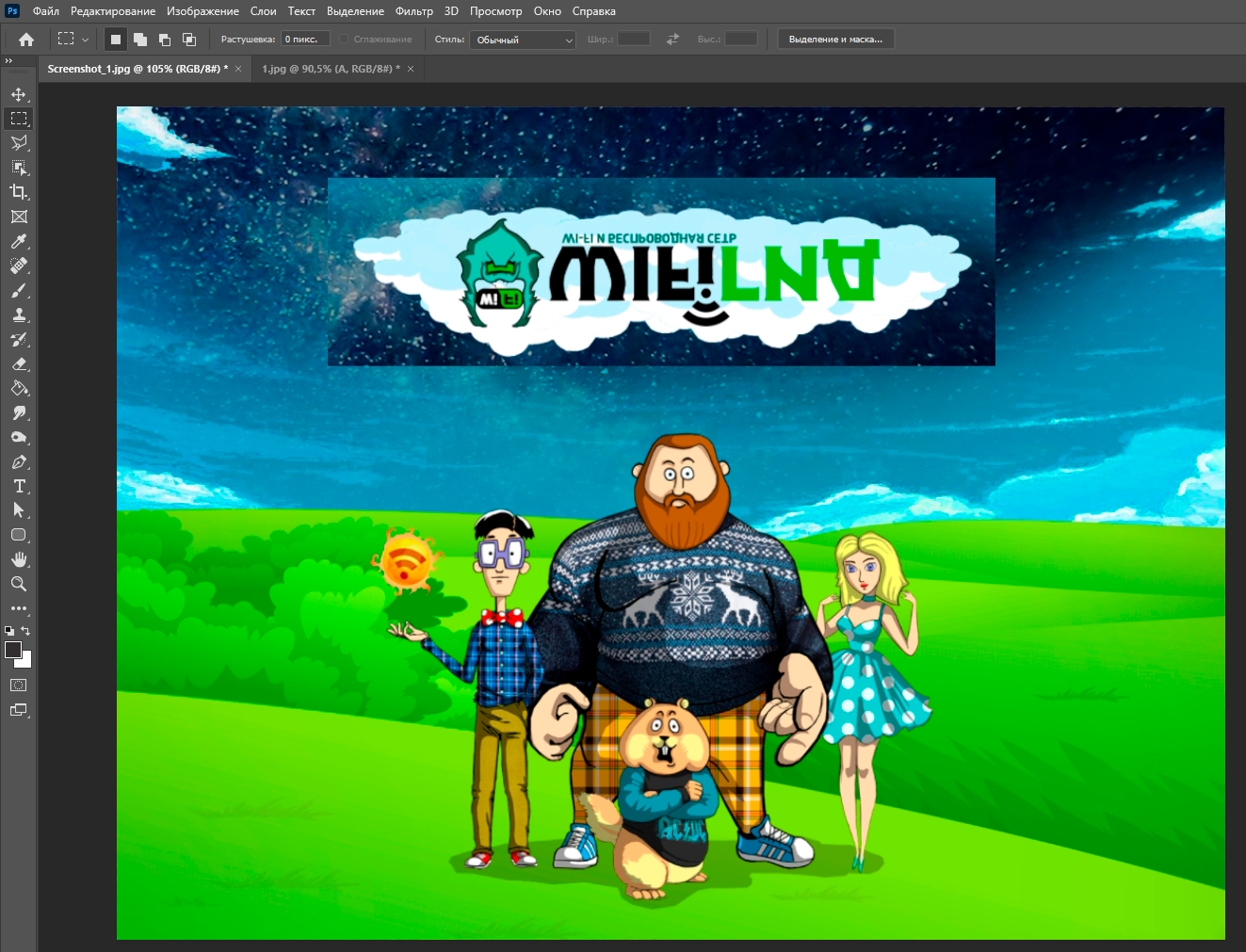Open the 3D menu
1246x952 pixels.
(451, 11)
